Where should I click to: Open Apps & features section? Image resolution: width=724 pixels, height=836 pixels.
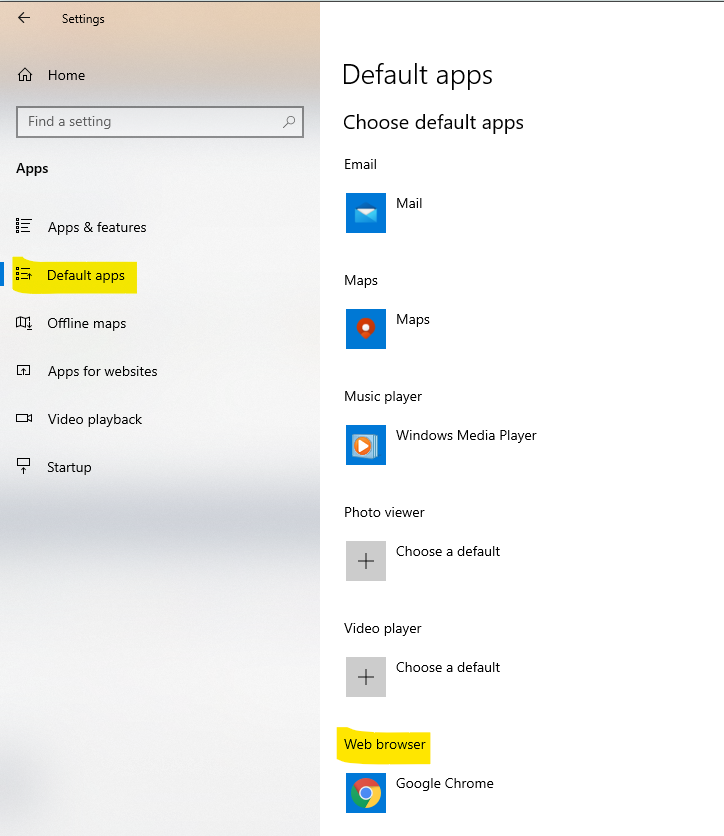pos(96,227)
